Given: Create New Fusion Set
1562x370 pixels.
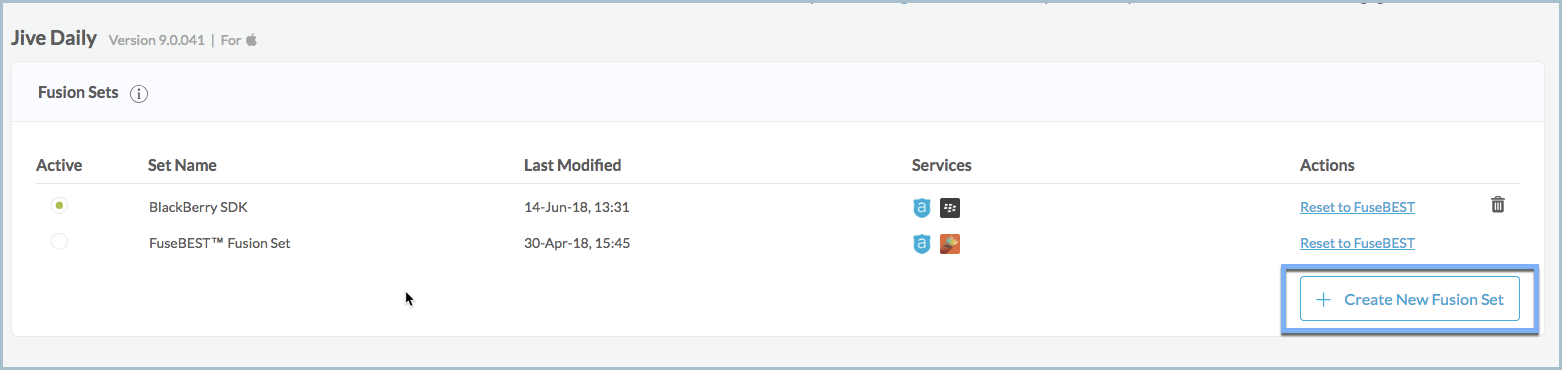Looking at the screenshot, I should pyautogui.click(x=1410, y=299).
